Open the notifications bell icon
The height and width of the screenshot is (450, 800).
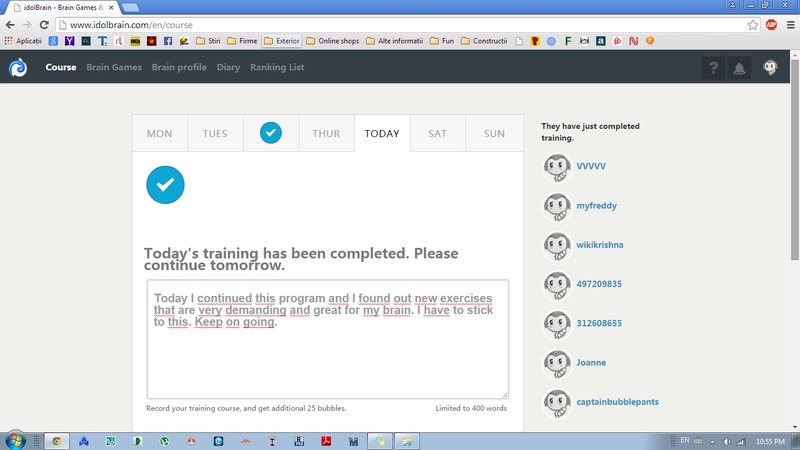coord(740,68)
